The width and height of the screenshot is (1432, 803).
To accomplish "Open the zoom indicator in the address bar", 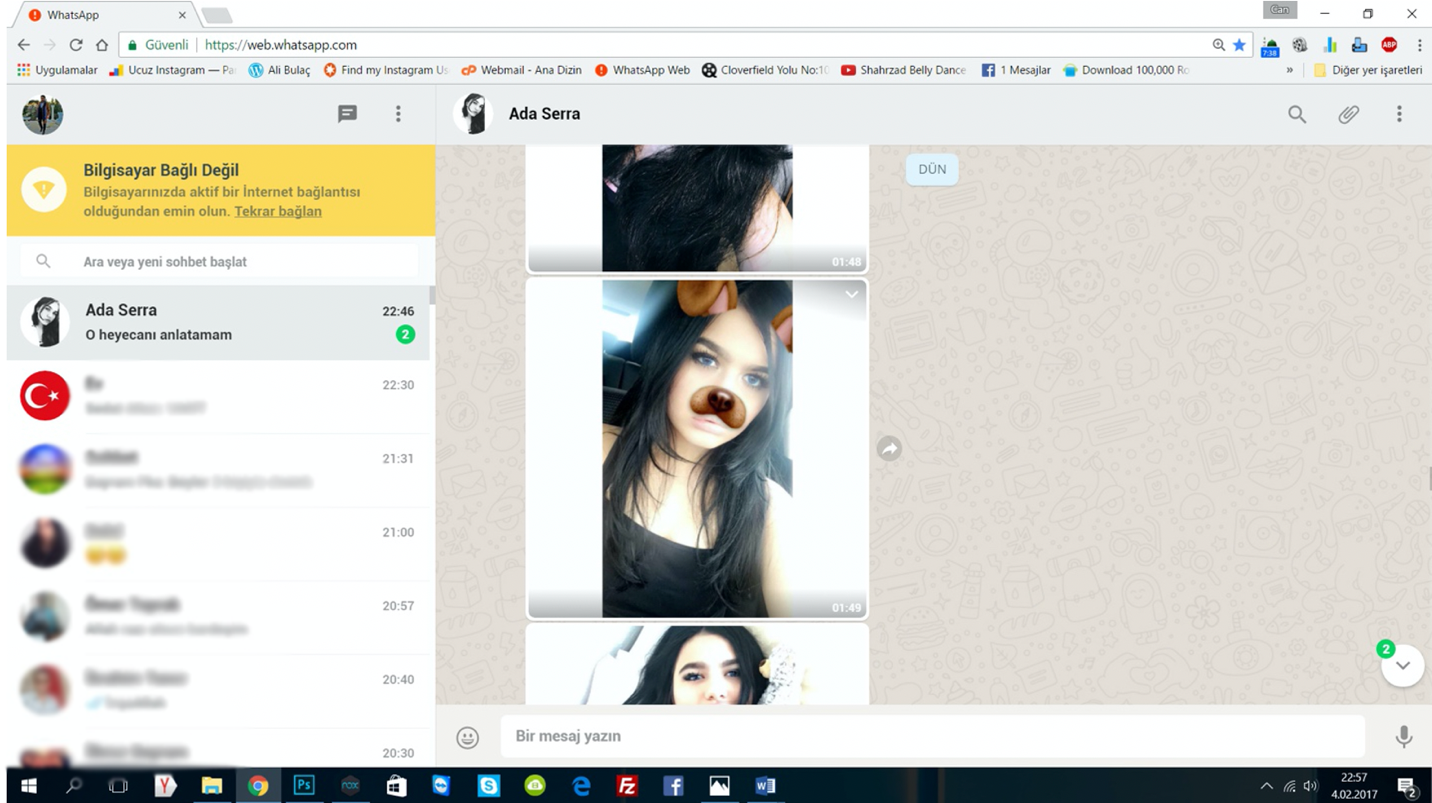I will coord(1218,45).
